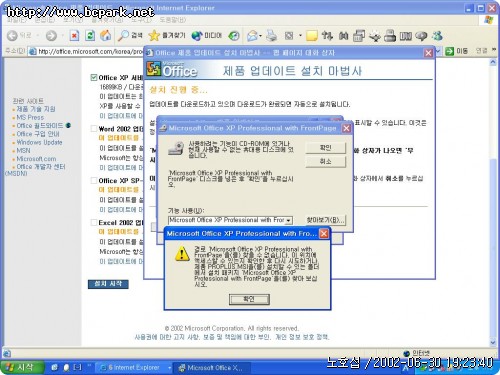Click the Mail envelope toolbar icon
This screenshot has height=375, width=500.
pos(252,36)
